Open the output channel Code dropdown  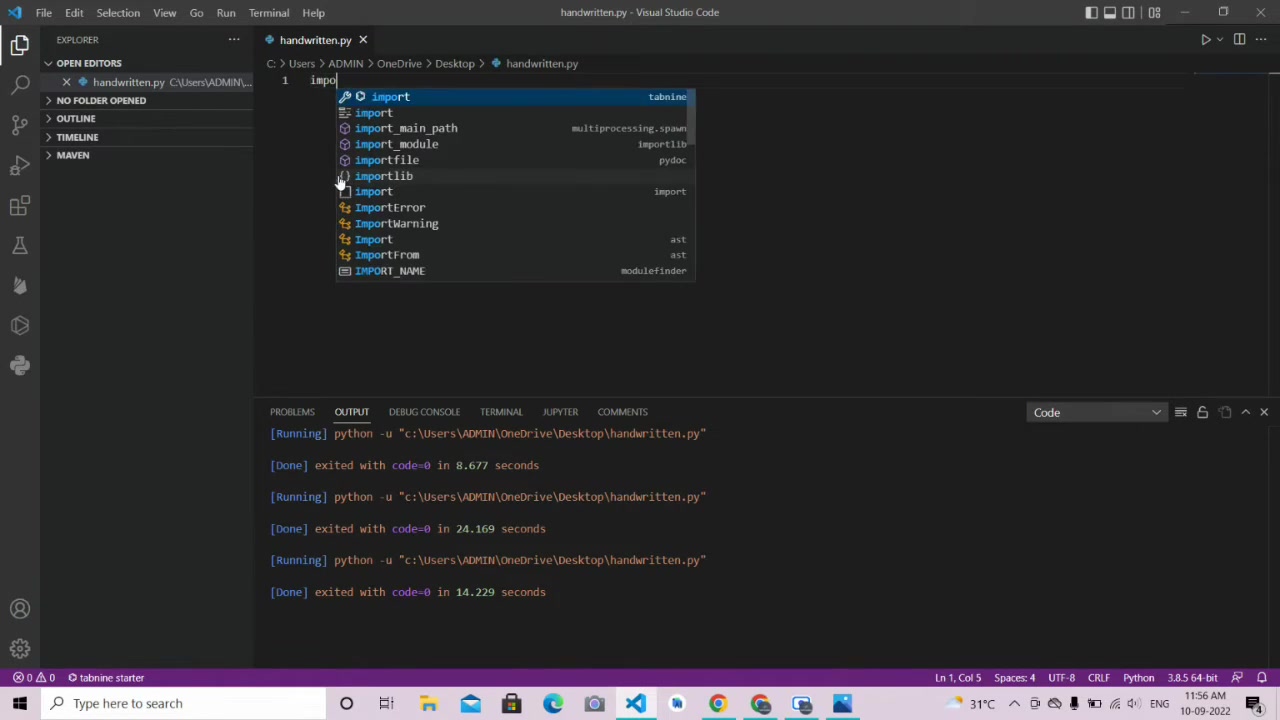tap(1097, 412)
